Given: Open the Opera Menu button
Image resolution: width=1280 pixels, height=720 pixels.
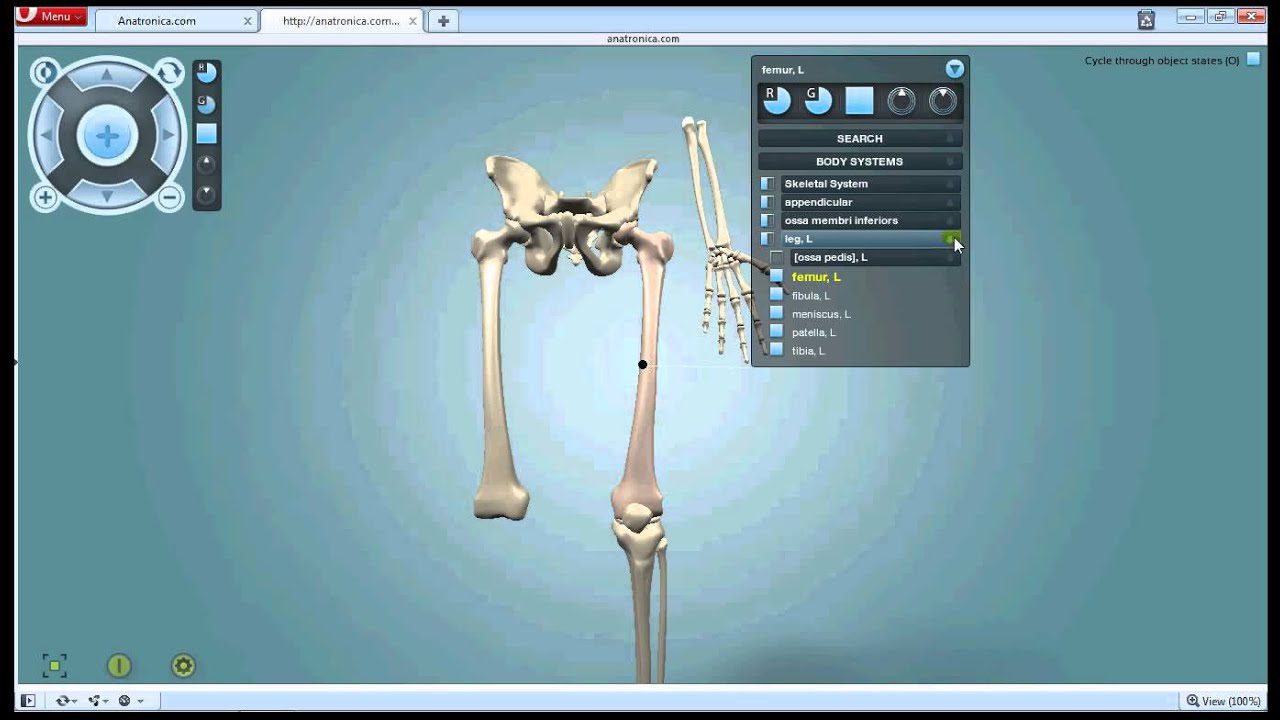Looking at the screenshot, I should (50, 16).
